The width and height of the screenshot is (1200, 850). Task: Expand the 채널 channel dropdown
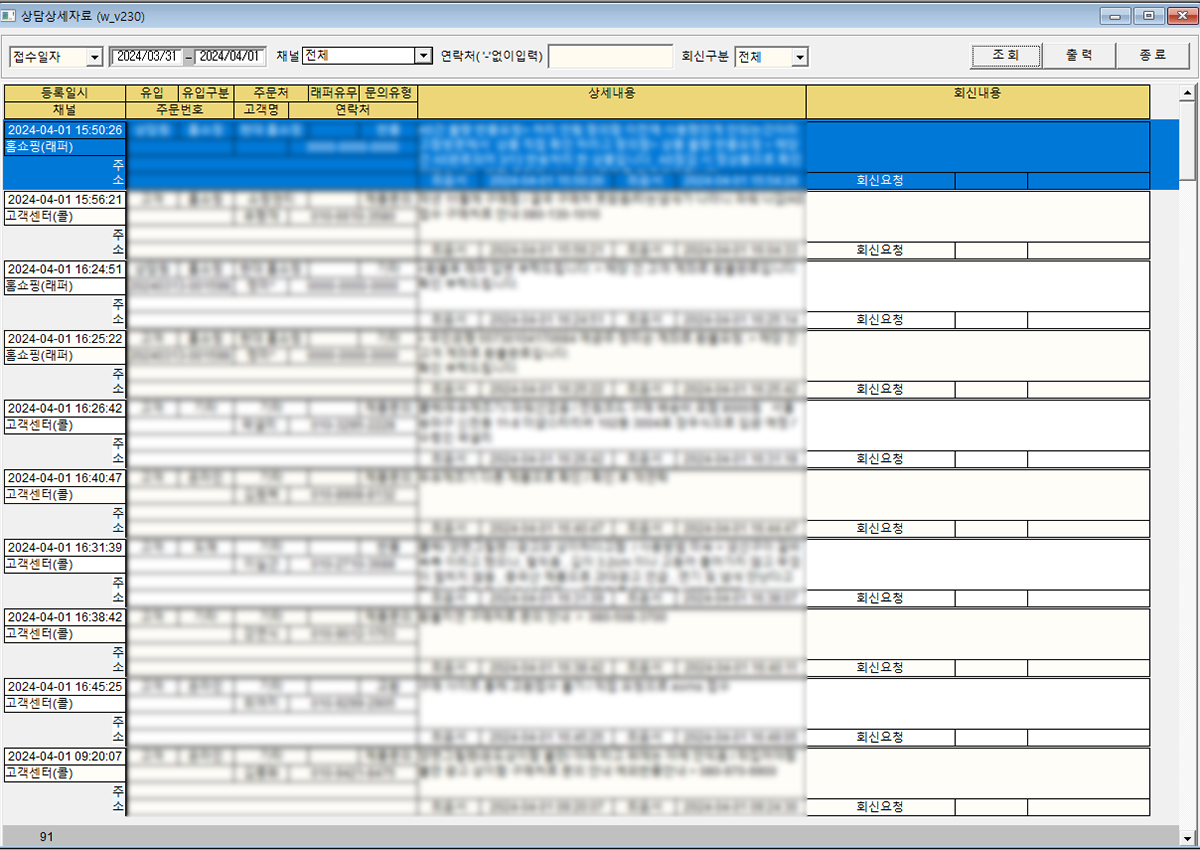pos(422,57)
